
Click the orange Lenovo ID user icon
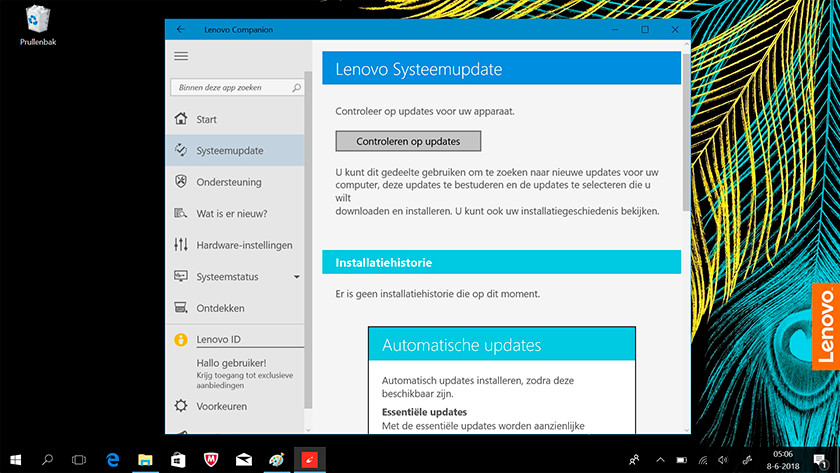(x=181, y=339)
